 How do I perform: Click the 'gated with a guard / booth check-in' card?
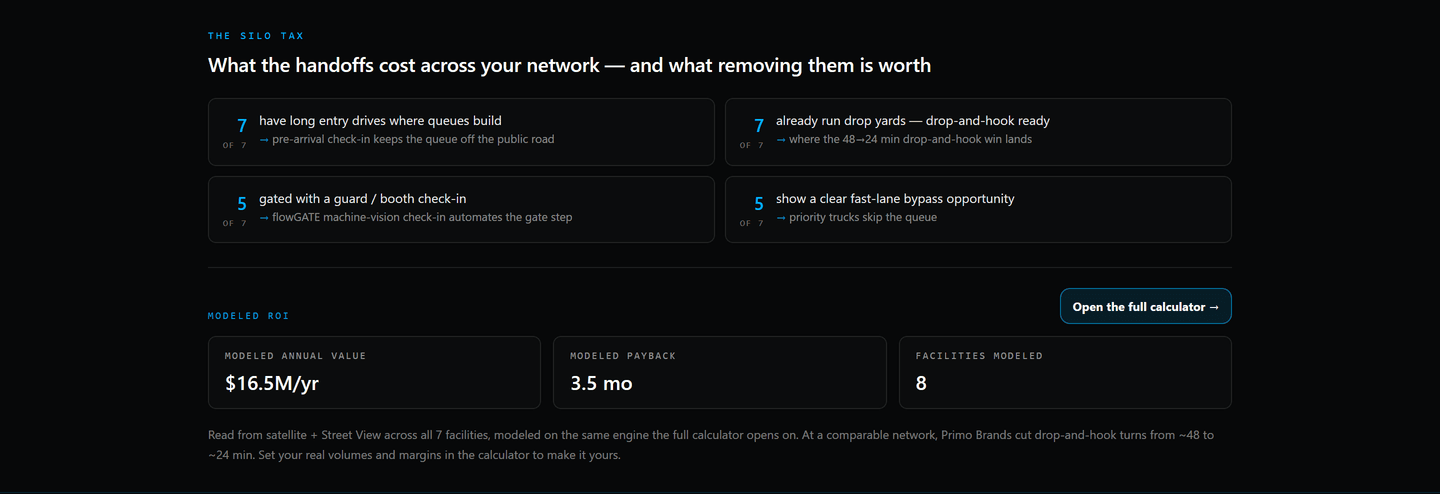click(x=461, y=210)
